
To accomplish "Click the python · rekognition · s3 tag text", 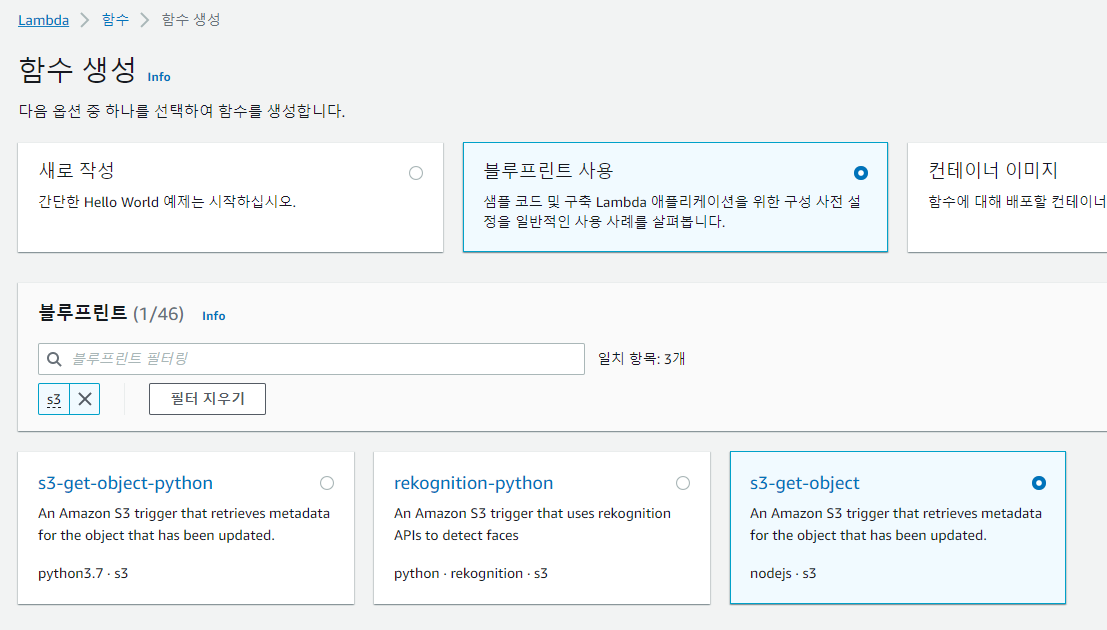I will (471, 573).
